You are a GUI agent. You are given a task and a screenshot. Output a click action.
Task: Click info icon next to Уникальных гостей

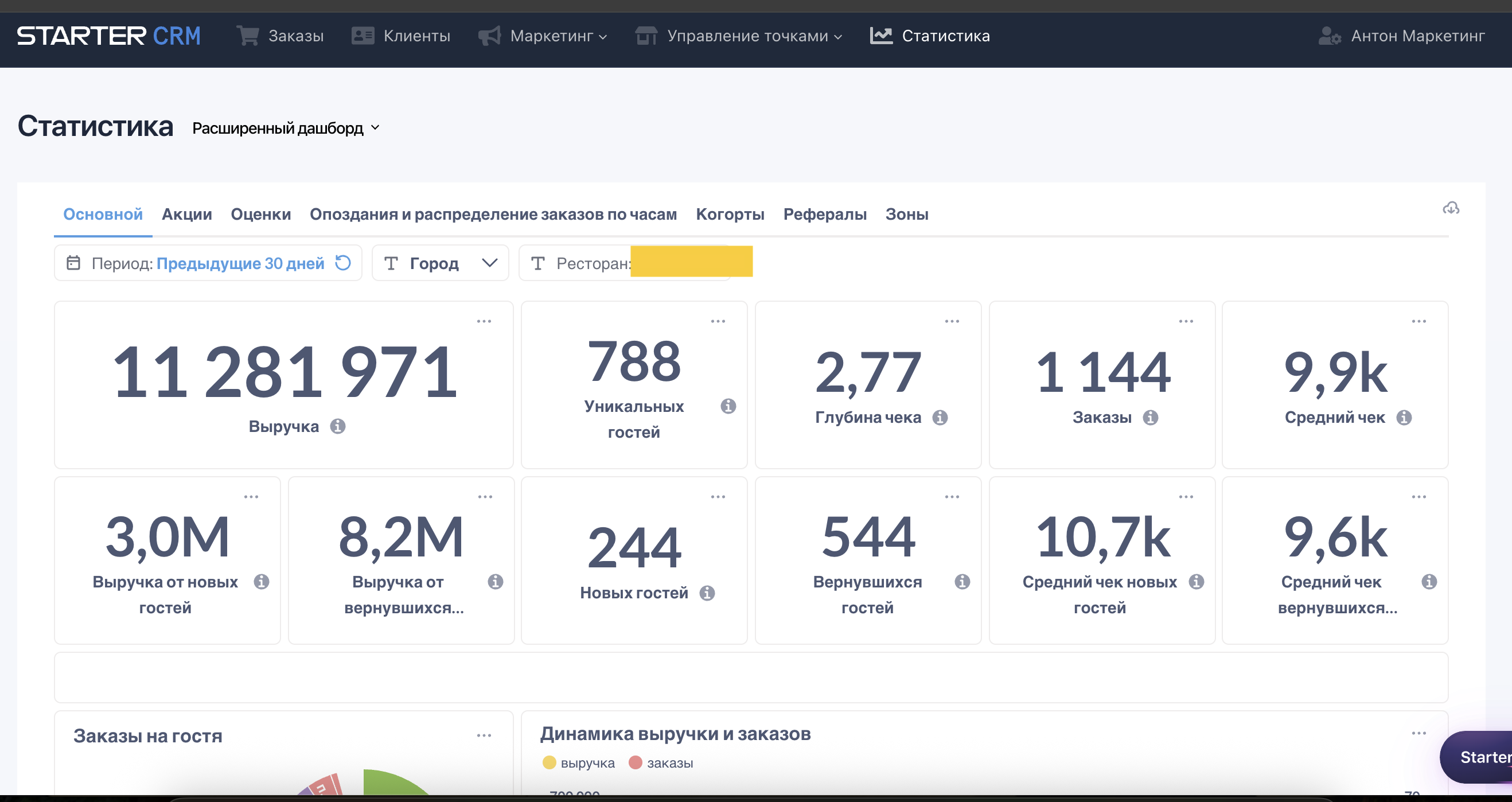coord(728,406)
